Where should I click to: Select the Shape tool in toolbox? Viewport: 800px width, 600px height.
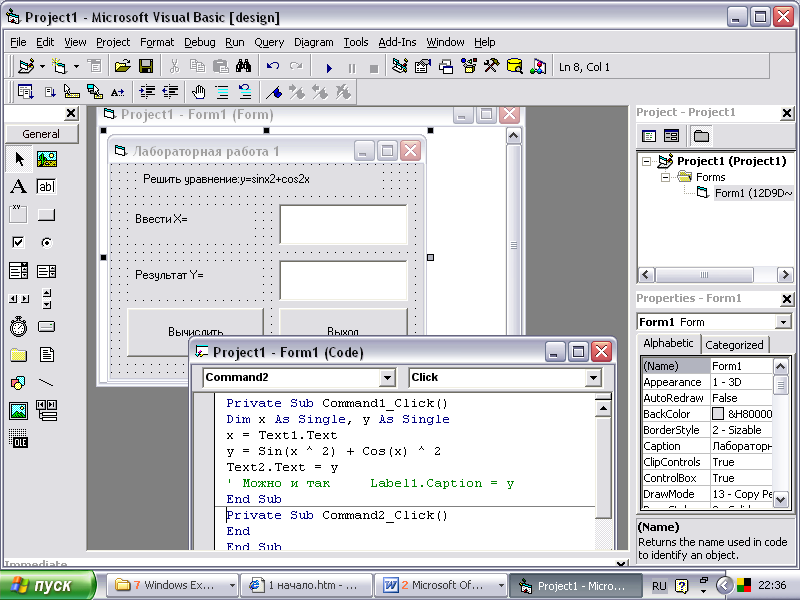pos(19,383)
